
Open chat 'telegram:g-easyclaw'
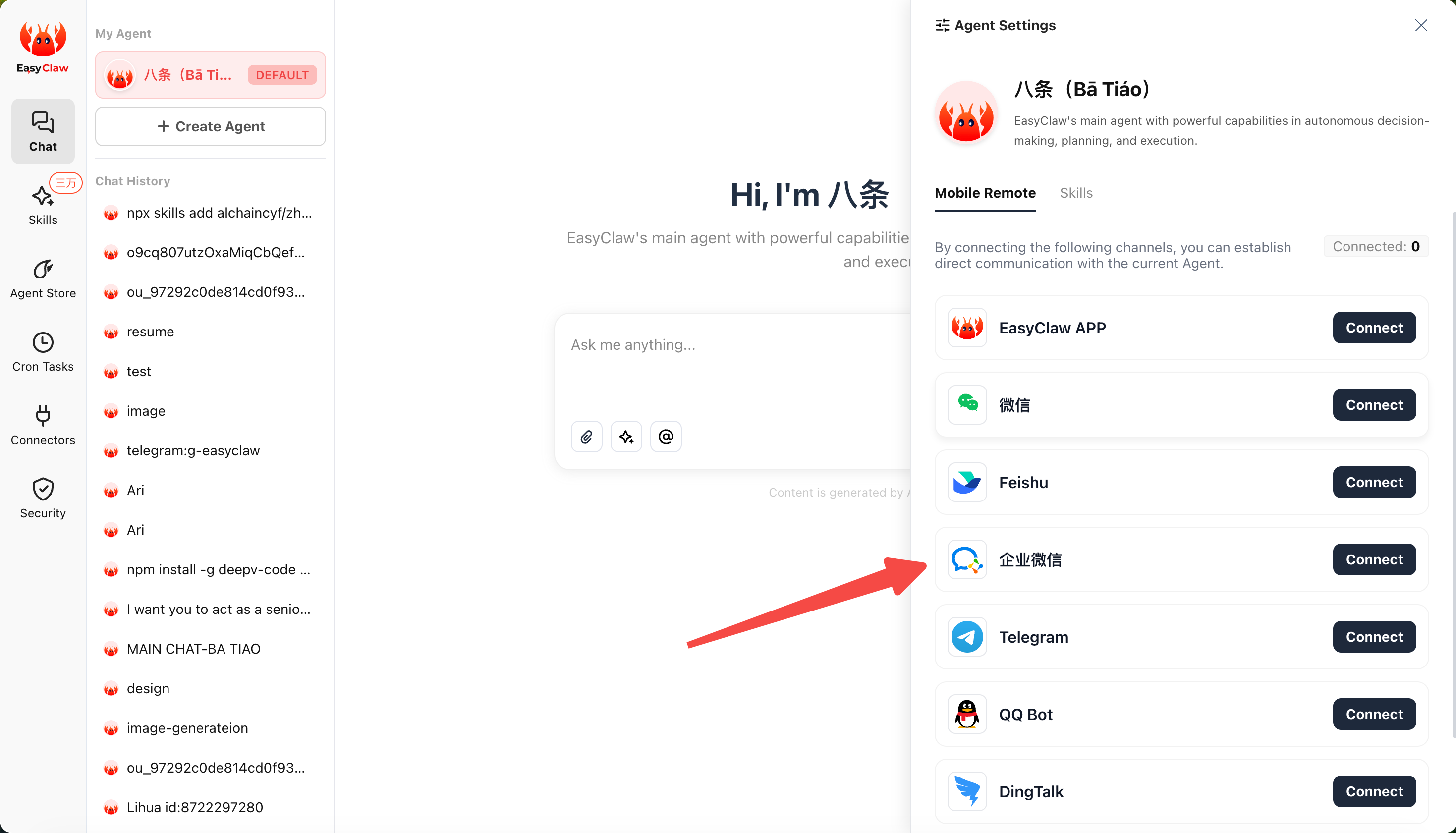click(210, 451)
